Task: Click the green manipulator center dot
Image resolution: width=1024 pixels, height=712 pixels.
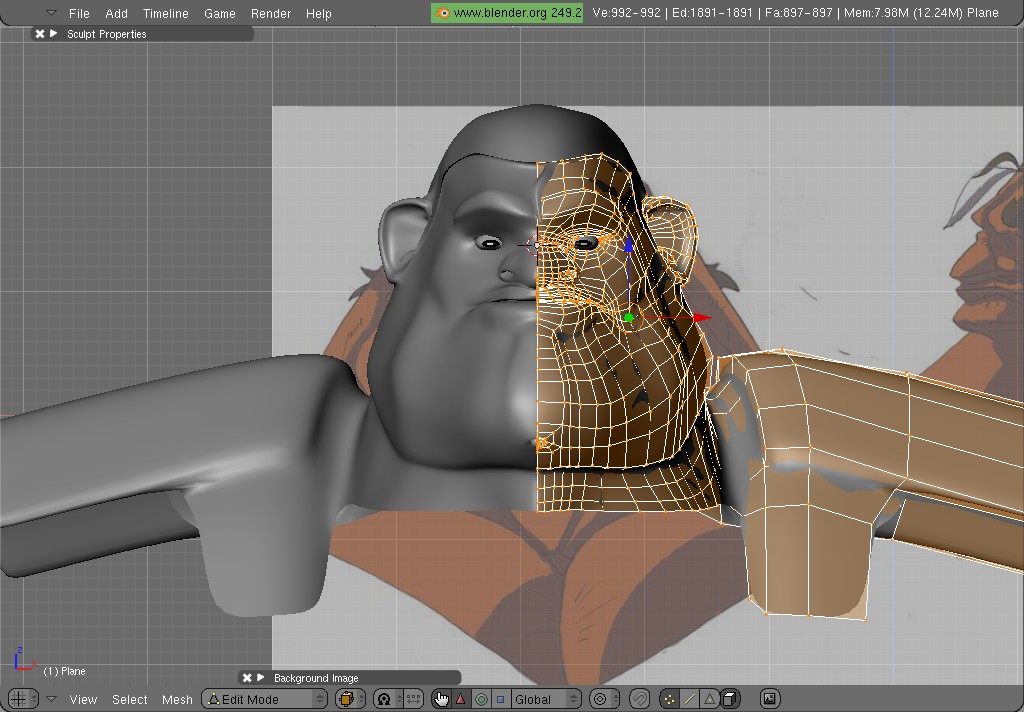Action: tap(628, 318)
